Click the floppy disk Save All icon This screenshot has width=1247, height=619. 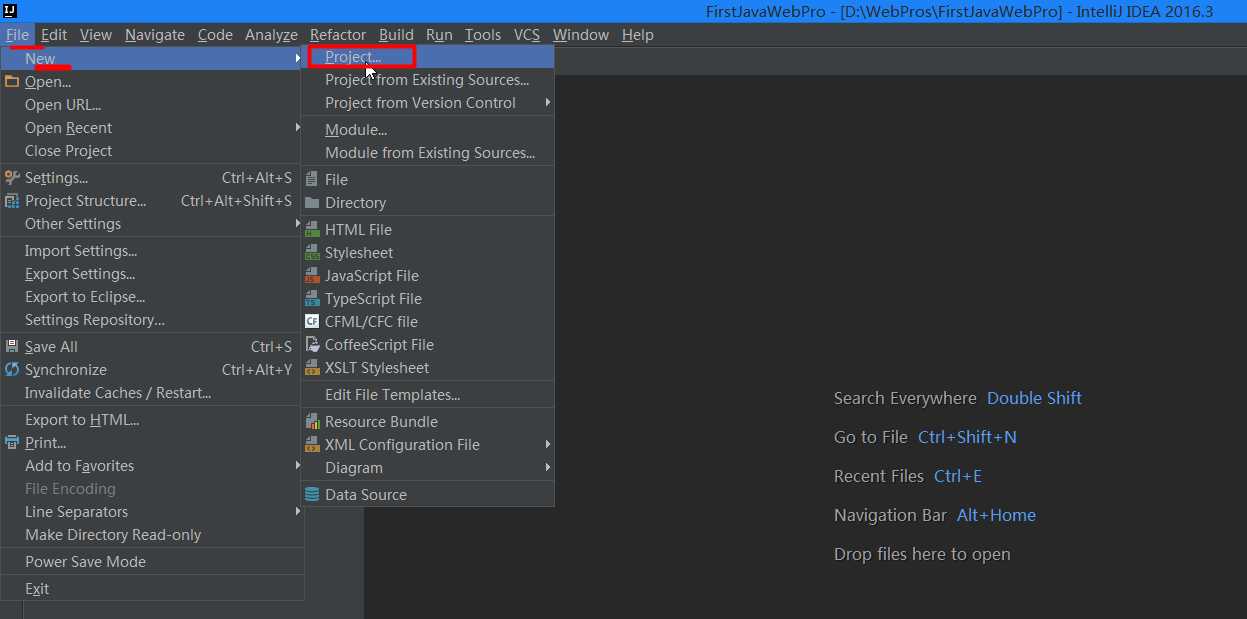12,347
